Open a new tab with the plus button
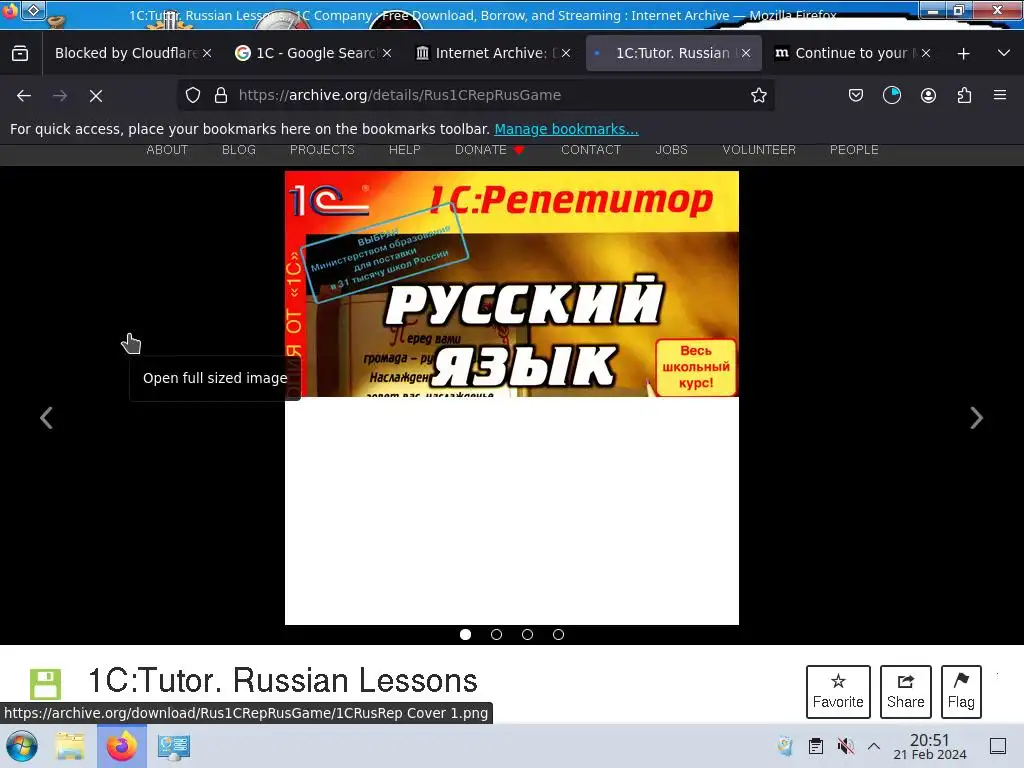This screenshot has height=768, width=1024. (x=963, y=54)
